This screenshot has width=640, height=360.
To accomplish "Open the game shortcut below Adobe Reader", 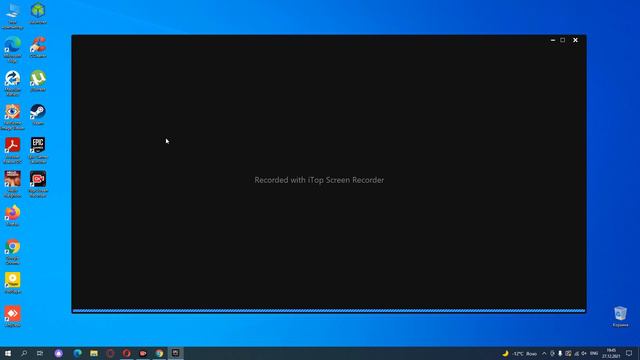I will click(12, 184).
